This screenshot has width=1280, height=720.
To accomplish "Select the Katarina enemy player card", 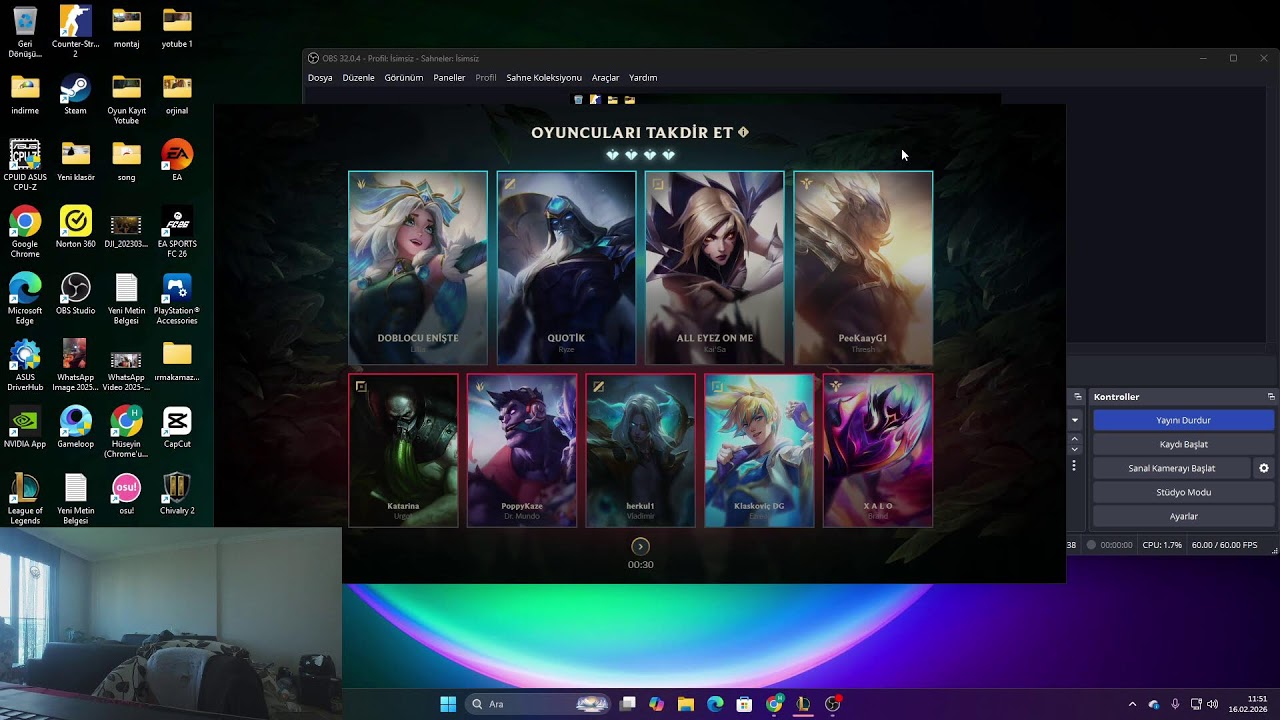I will 403,450.
